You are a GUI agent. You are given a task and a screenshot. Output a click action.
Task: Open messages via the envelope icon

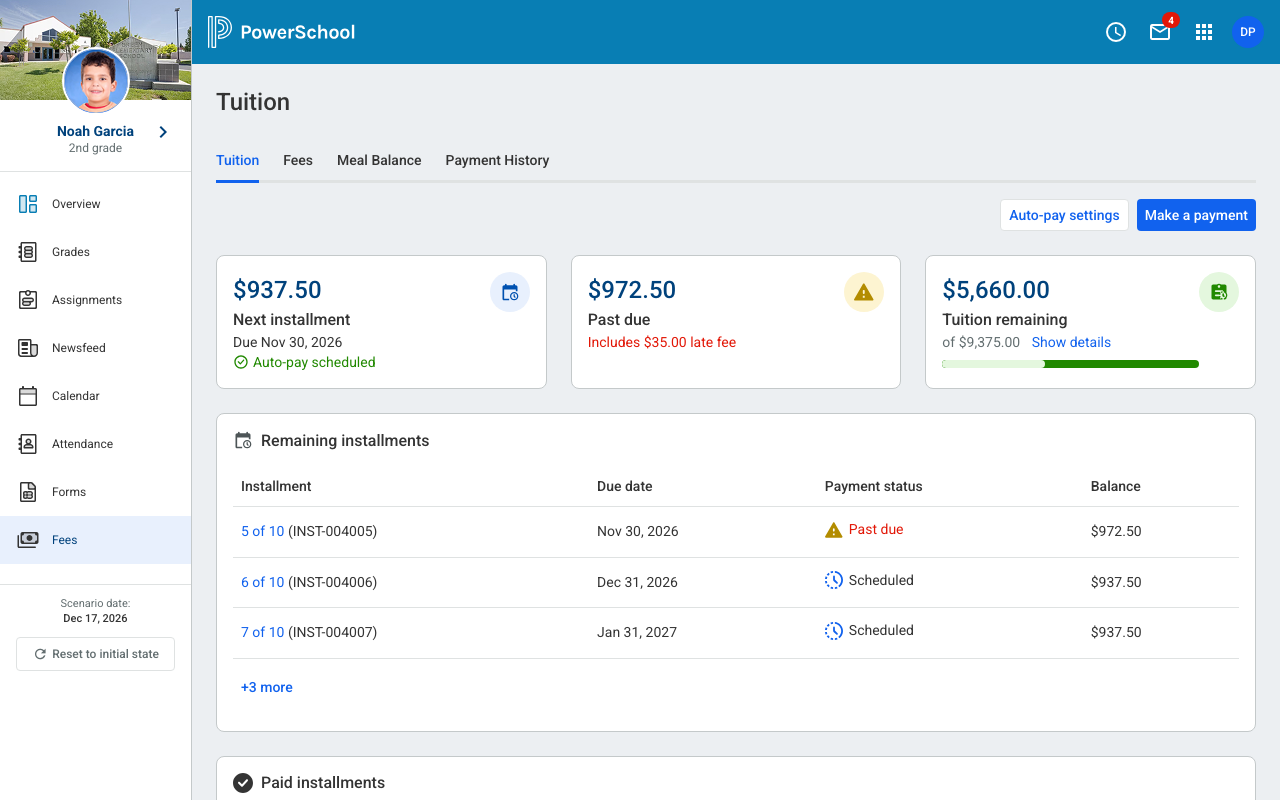(1159, 32)
